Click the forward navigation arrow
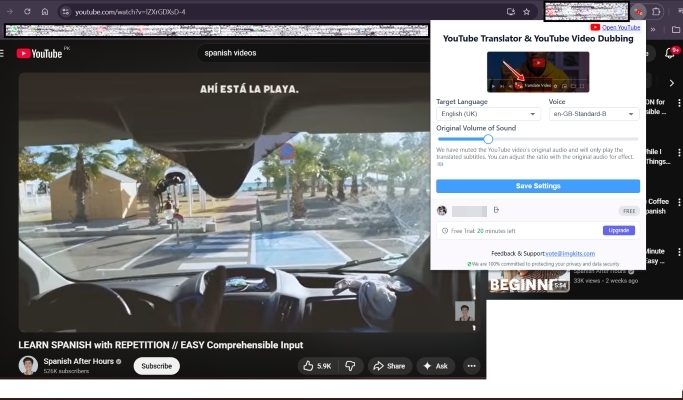Image resolution: width=683 pixels, height=400 pixels. (10, 12)
